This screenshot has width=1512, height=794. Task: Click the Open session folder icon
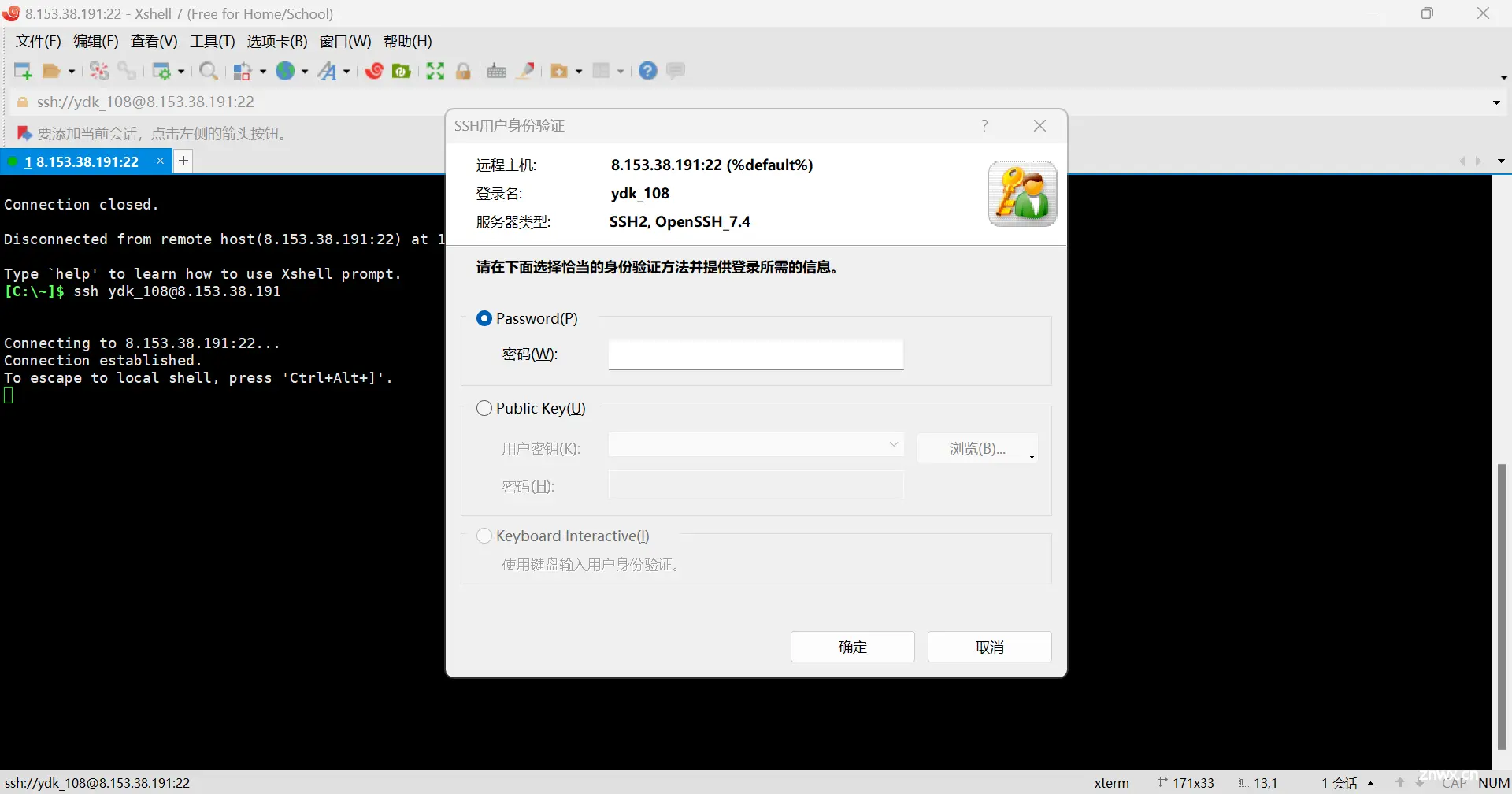point(51,71)
